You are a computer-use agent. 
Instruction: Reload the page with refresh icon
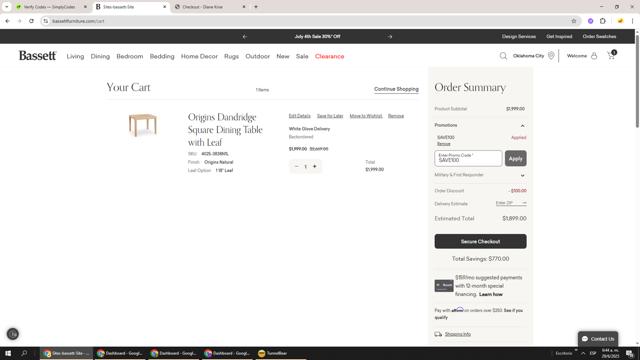pos(31,21)
